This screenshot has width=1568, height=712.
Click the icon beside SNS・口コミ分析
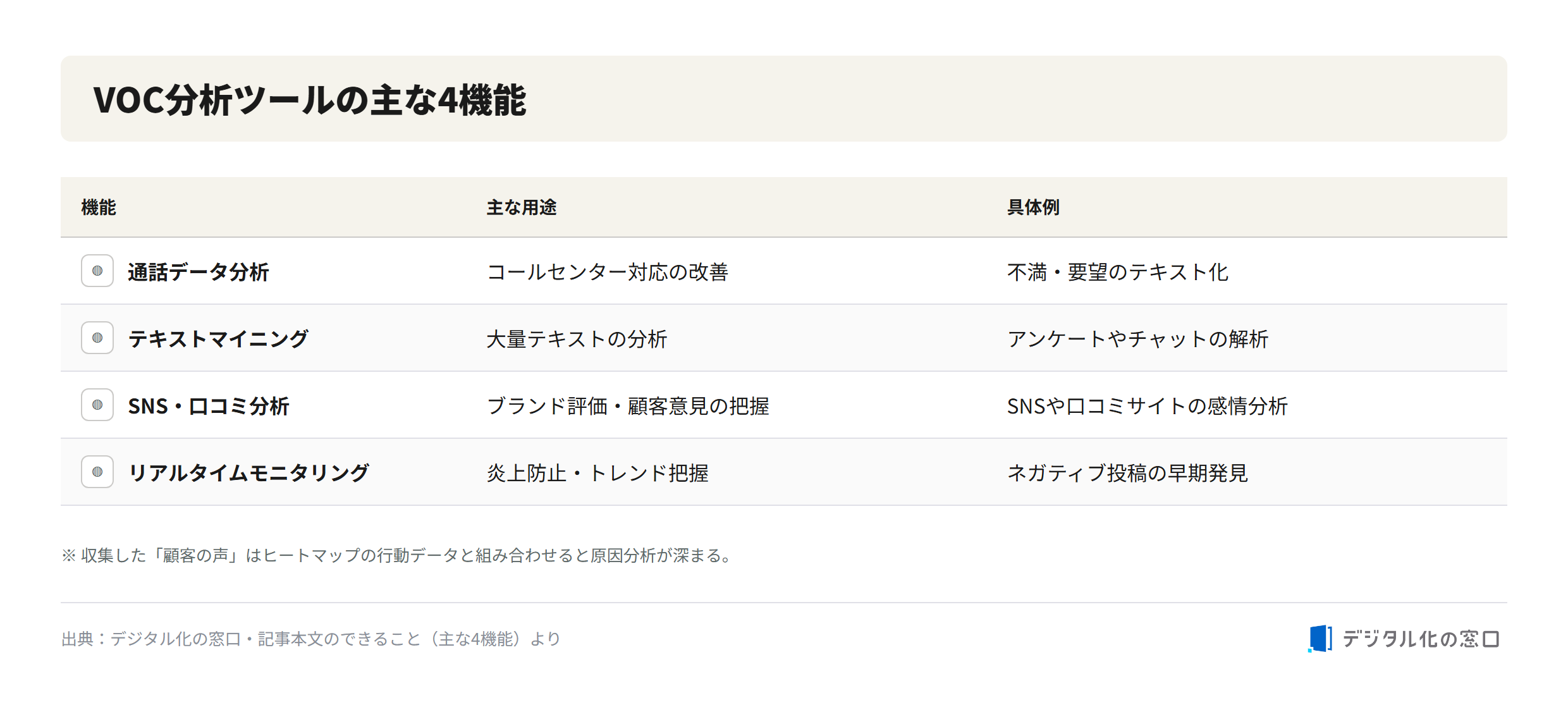(x=97, y=405)
